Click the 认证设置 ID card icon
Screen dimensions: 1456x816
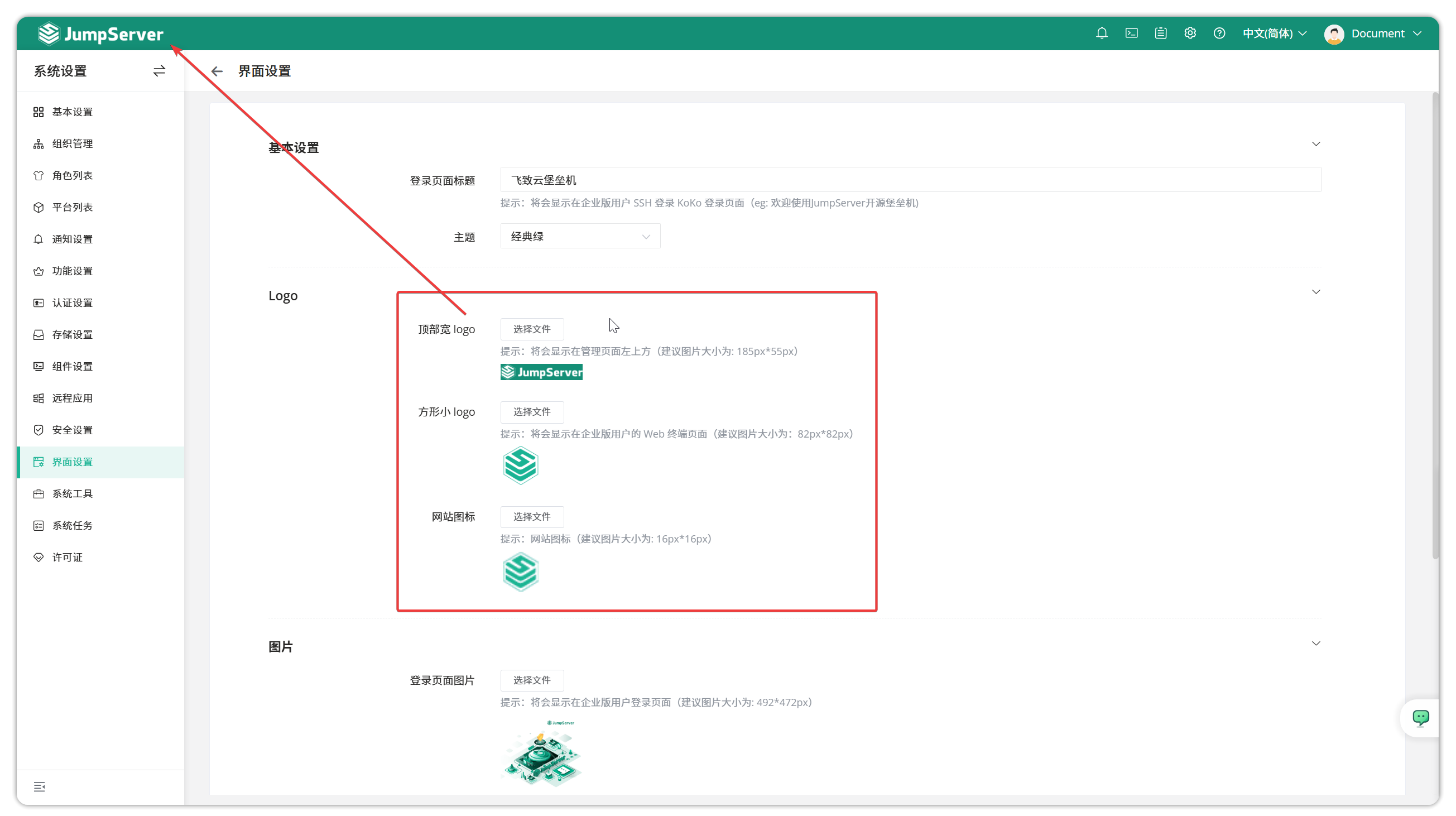coord(39,303)
